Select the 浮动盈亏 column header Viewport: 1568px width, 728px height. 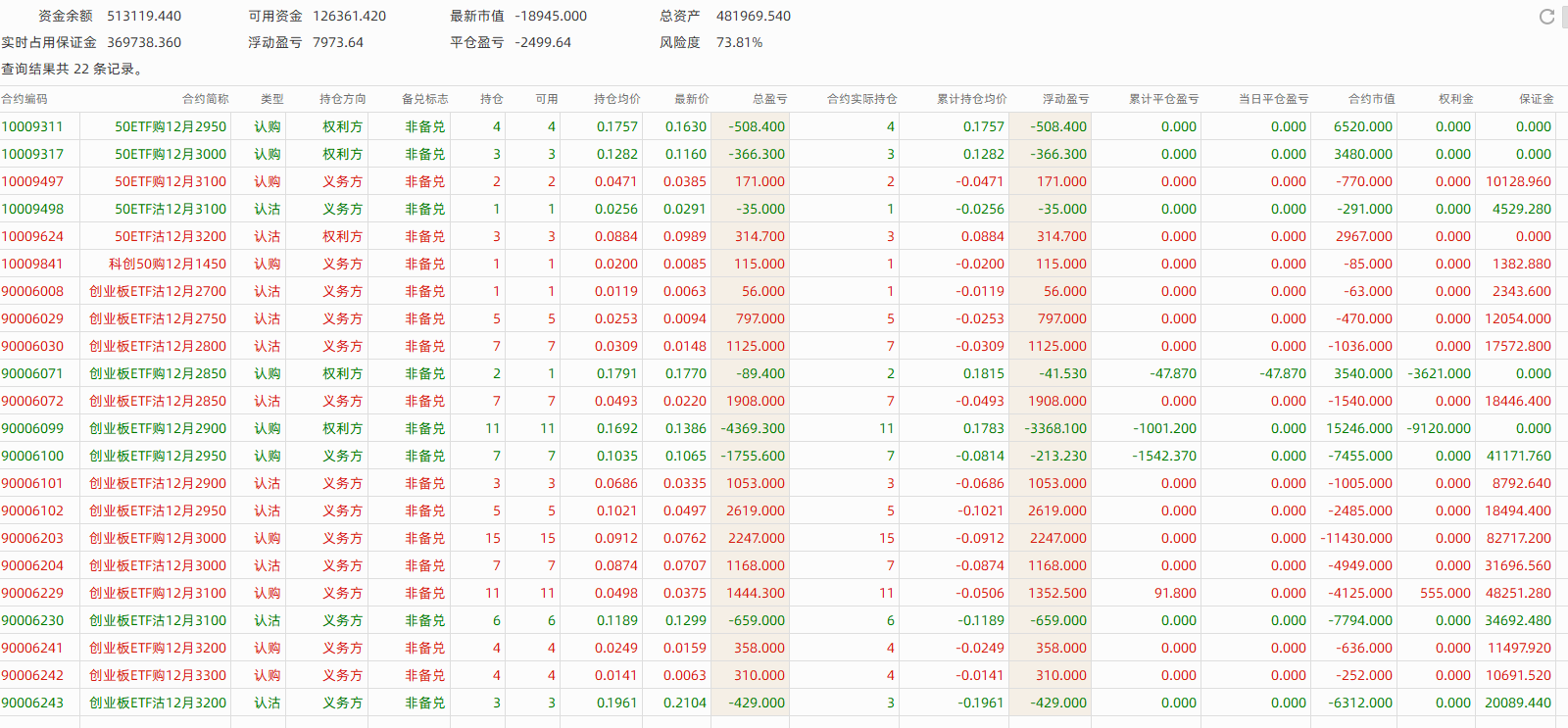coord(1065,99)
